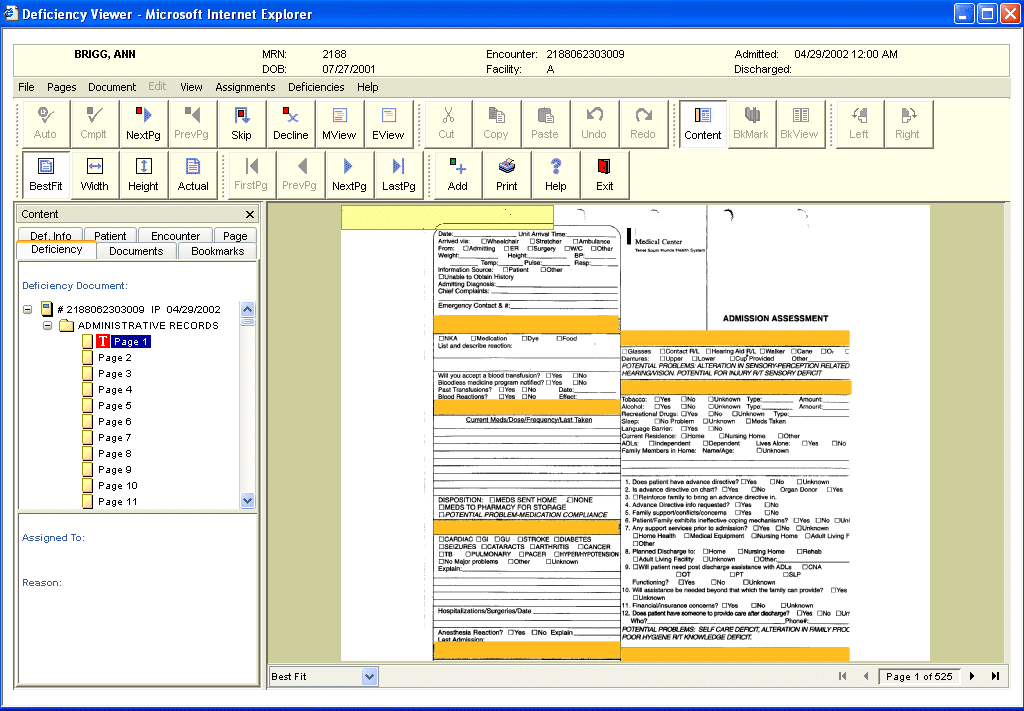Click the Paste icon
The image size is (1024, 711).
point(545,123)
